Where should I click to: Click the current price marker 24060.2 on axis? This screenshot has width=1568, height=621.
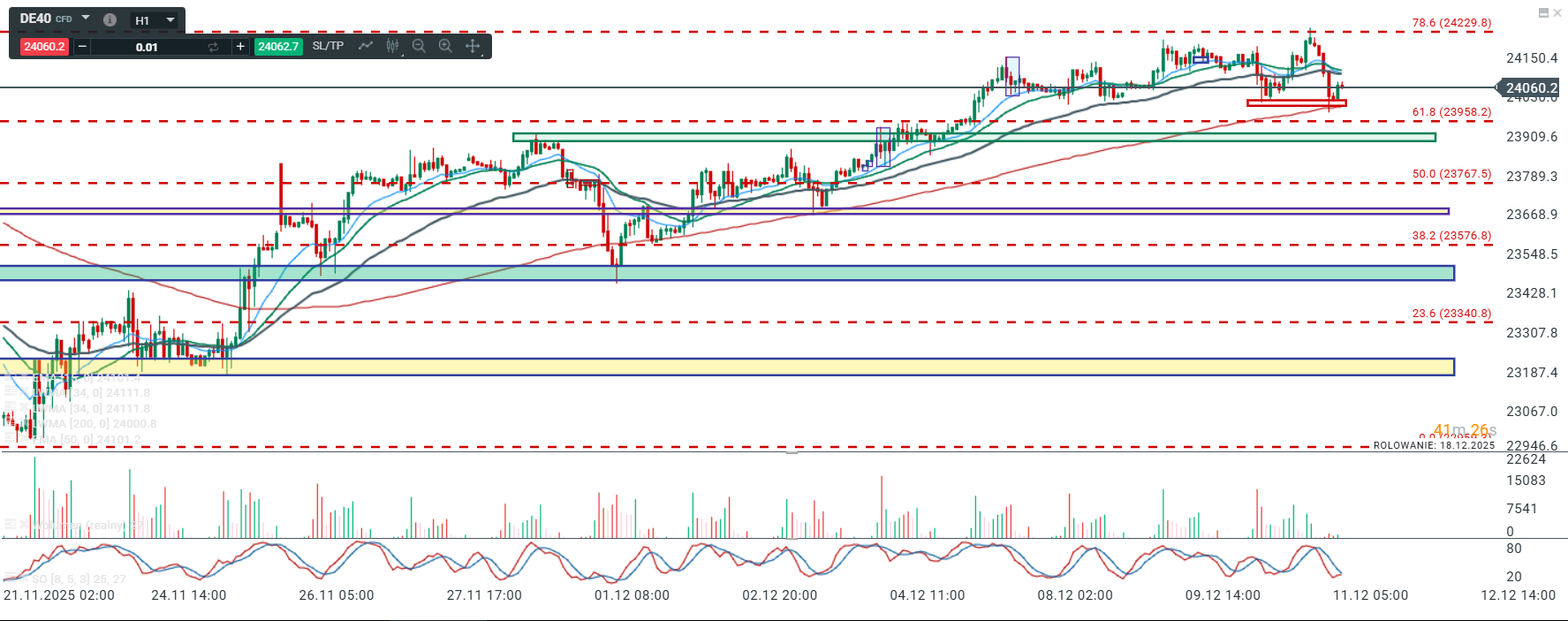(x=1531, y=87)
